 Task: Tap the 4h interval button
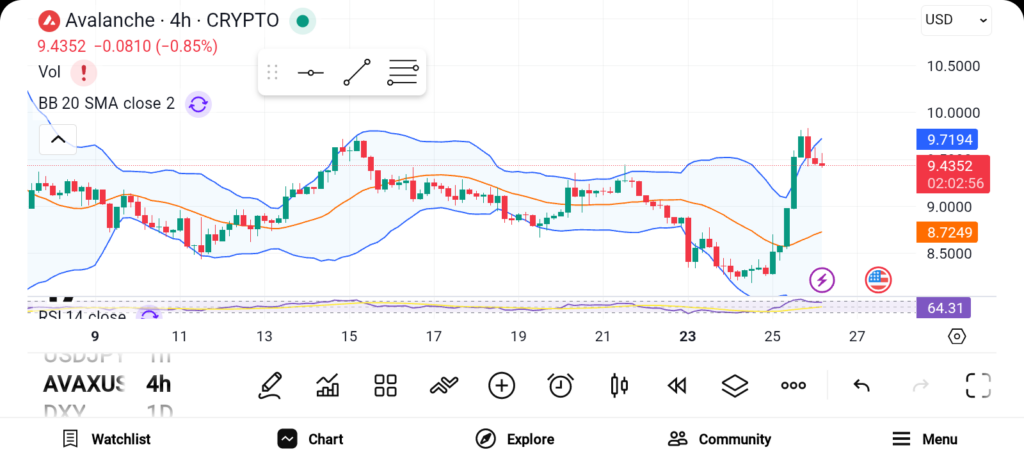click(158, 384)
